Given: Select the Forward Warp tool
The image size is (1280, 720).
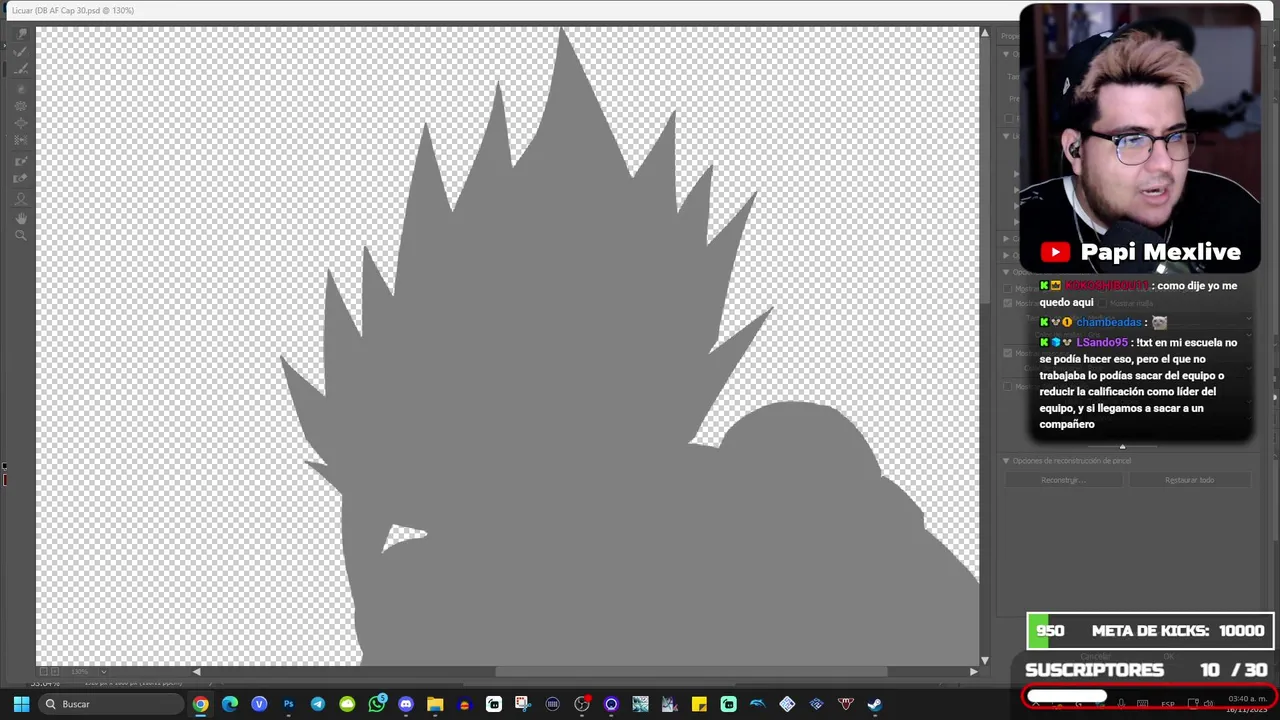Looking at the screenshot, I should [x=21, y=34].
